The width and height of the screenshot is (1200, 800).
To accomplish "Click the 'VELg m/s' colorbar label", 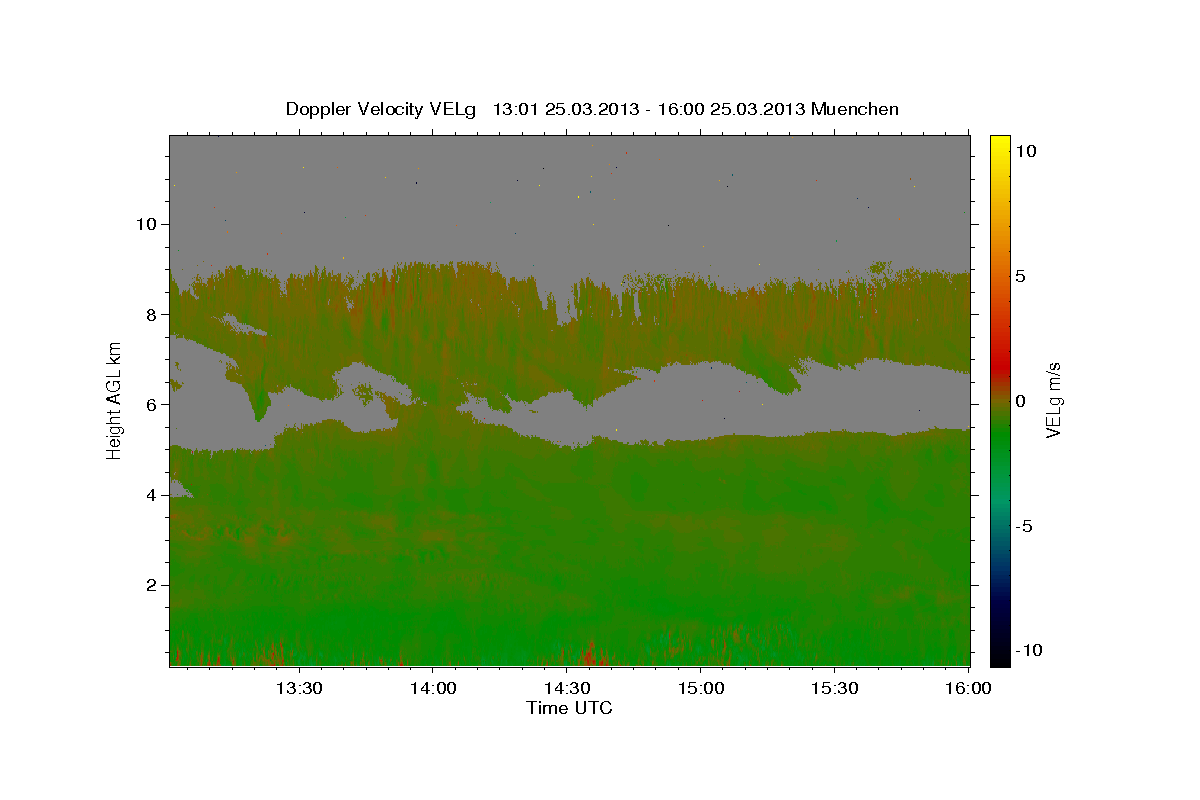I will coord(1053,400).
